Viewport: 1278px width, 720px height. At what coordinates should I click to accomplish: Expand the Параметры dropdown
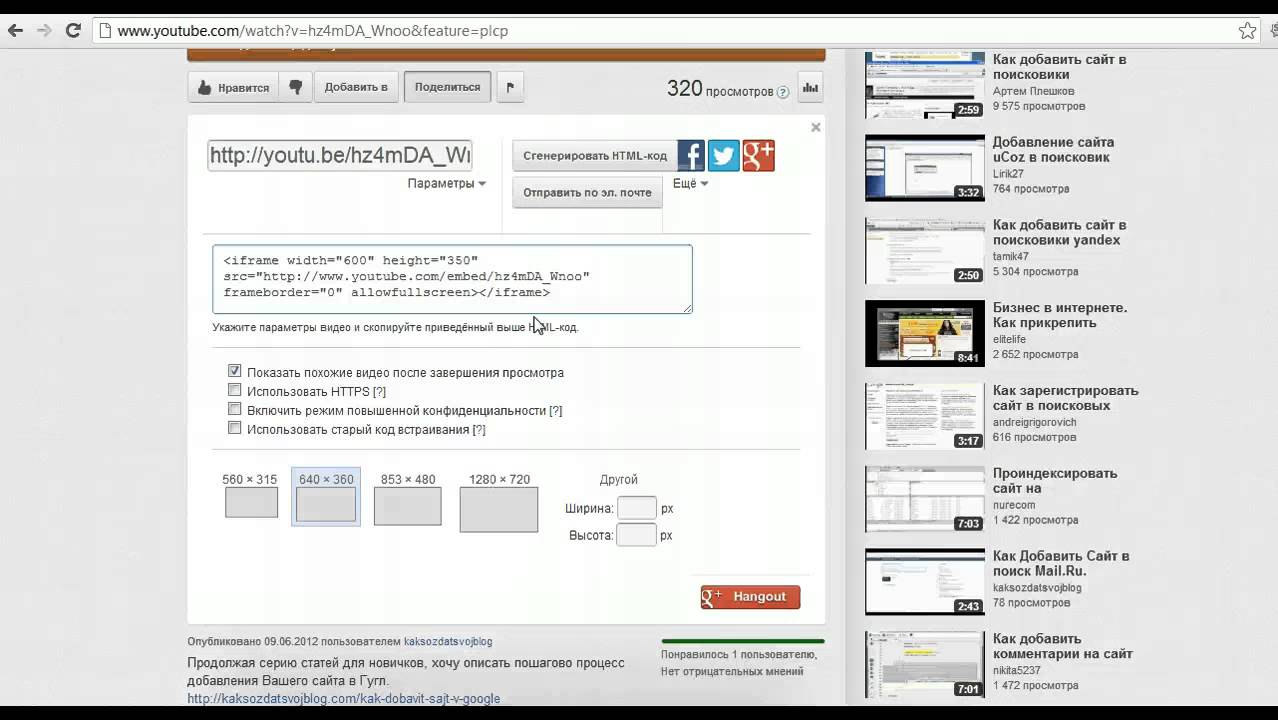click(x=446, y=183)
